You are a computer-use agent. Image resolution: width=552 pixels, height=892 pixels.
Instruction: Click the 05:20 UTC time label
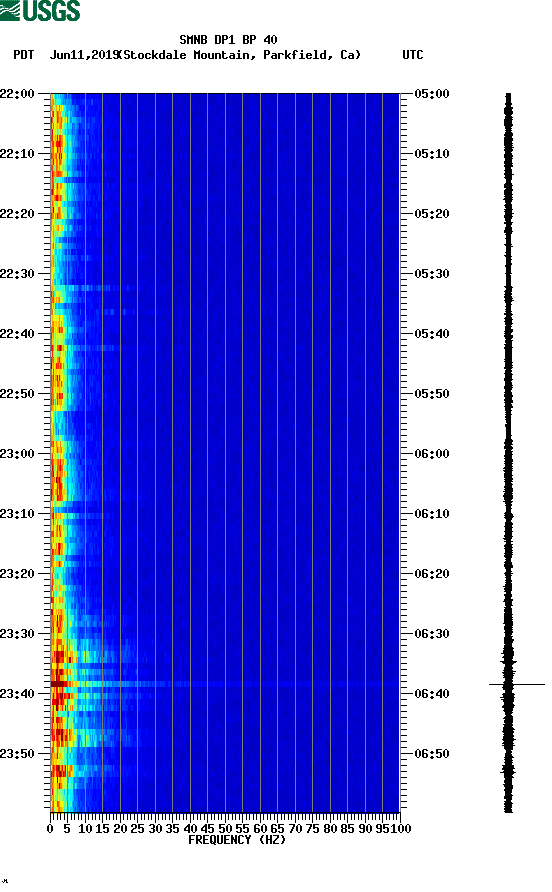432,213
